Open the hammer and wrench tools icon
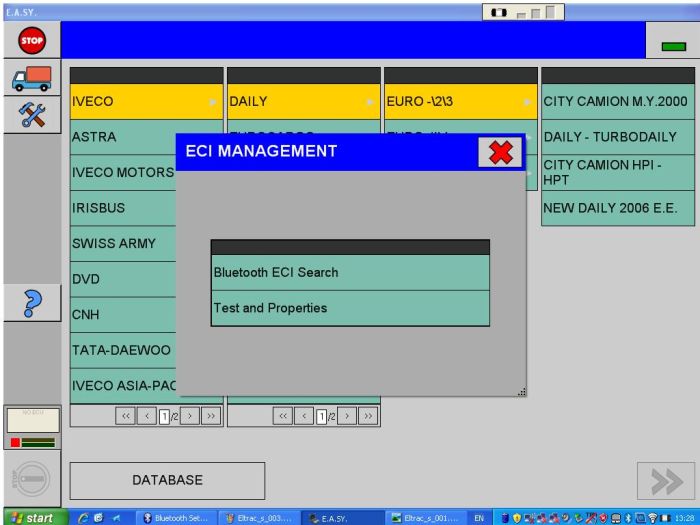 32,114
